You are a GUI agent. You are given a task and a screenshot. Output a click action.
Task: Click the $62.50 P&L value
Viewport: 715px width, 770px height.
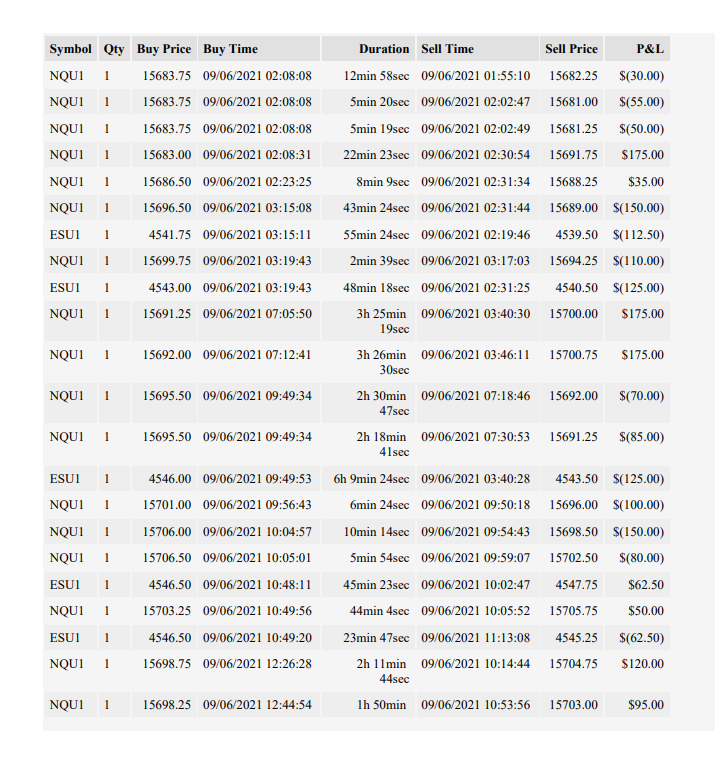646,585
